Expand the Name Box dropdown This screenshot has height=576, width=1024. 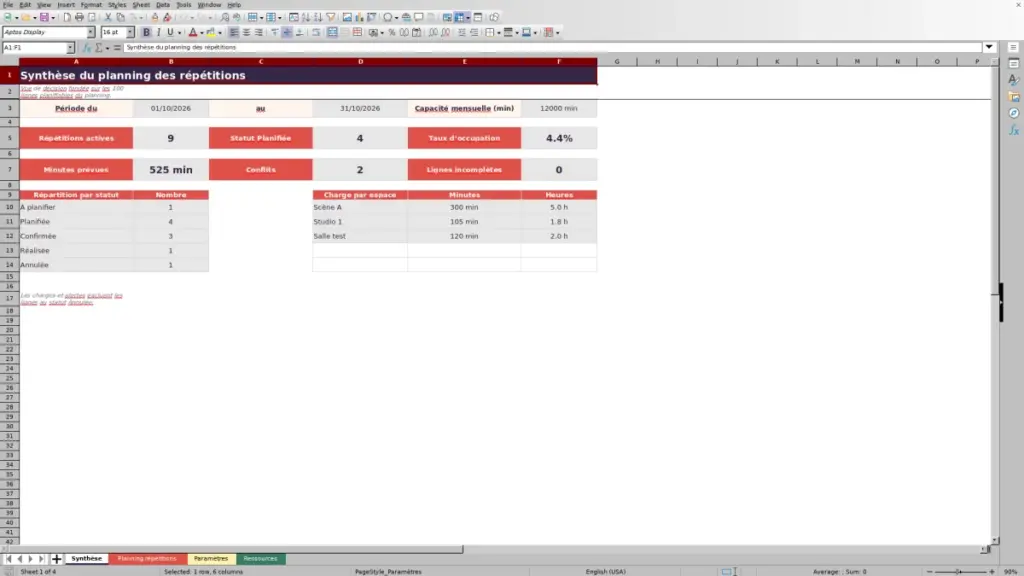tap(70, 48)
